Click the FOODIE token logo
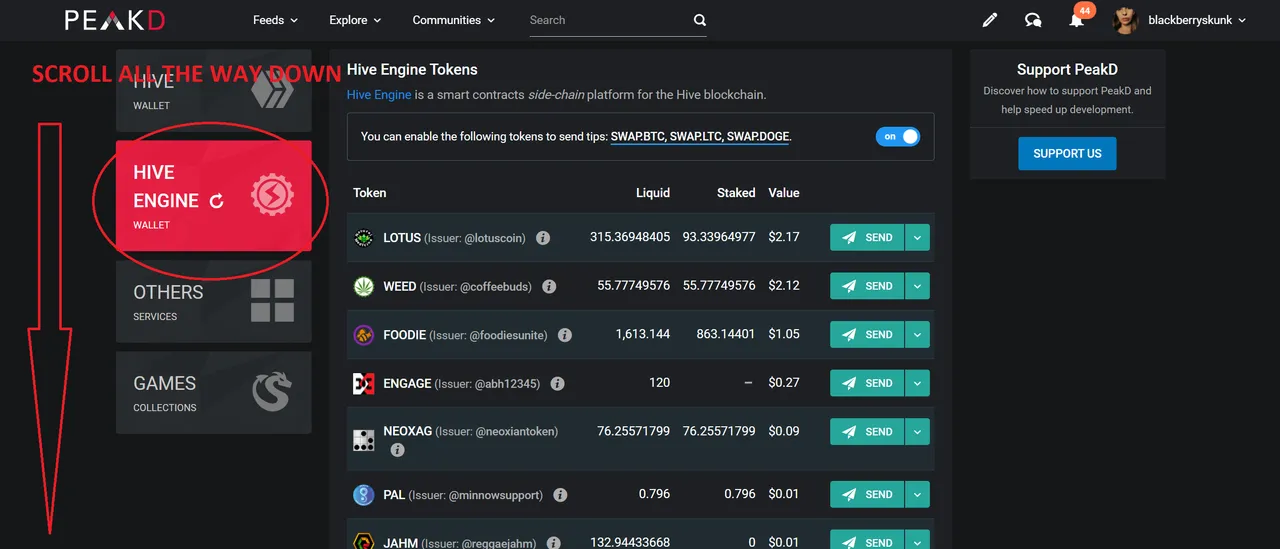Image resolution: width=1280 pixels, height=549 pixels. (363, 335)
